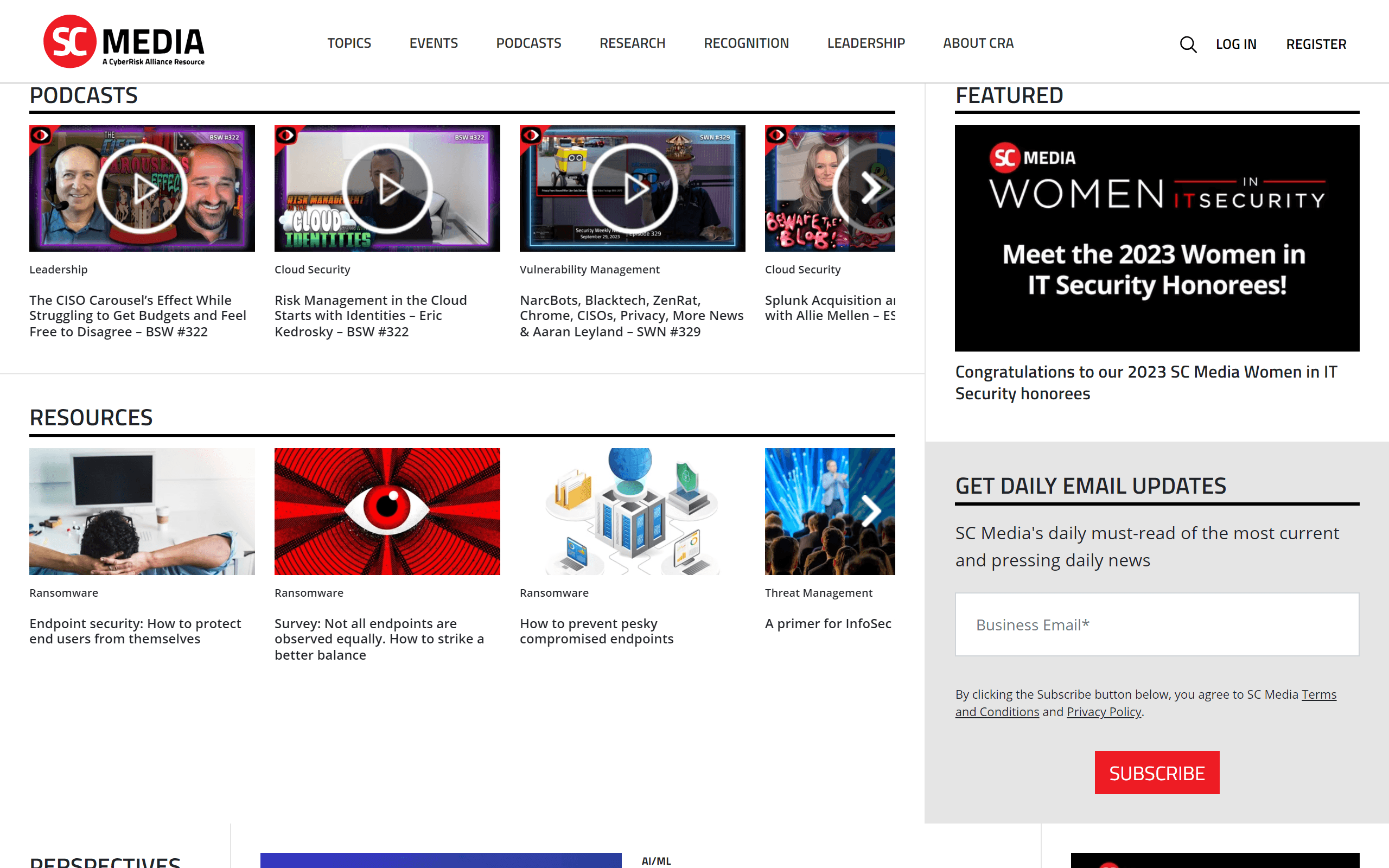1389x868 pixels.
Task: Play the SWN #329 Security Weekly video
Action: (x=633, y=188)
